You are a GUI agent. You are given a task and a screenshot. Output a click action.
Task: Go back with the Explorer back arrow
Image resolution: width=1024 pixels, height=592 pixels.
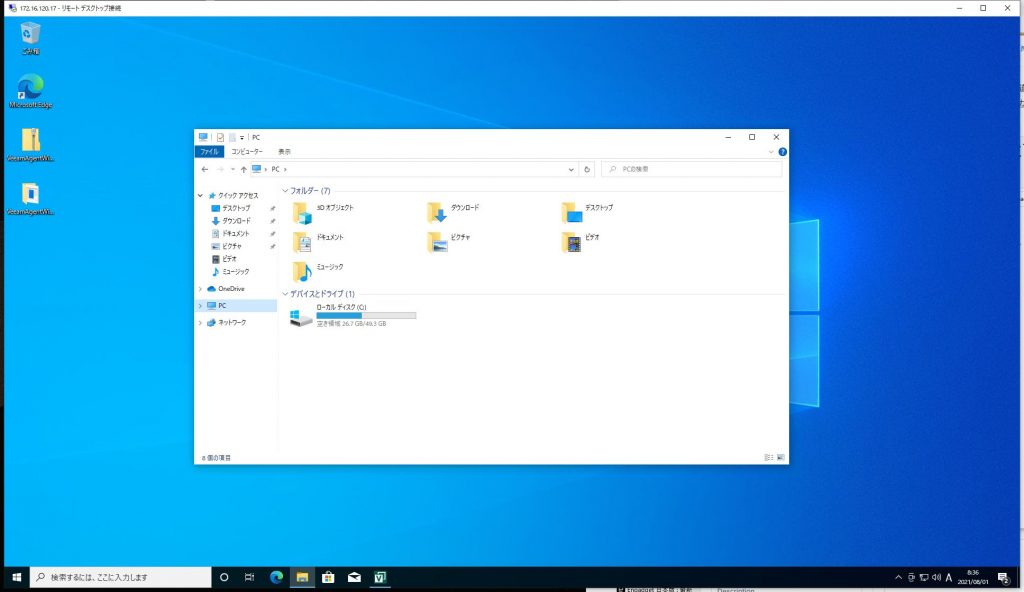point(204,169)
